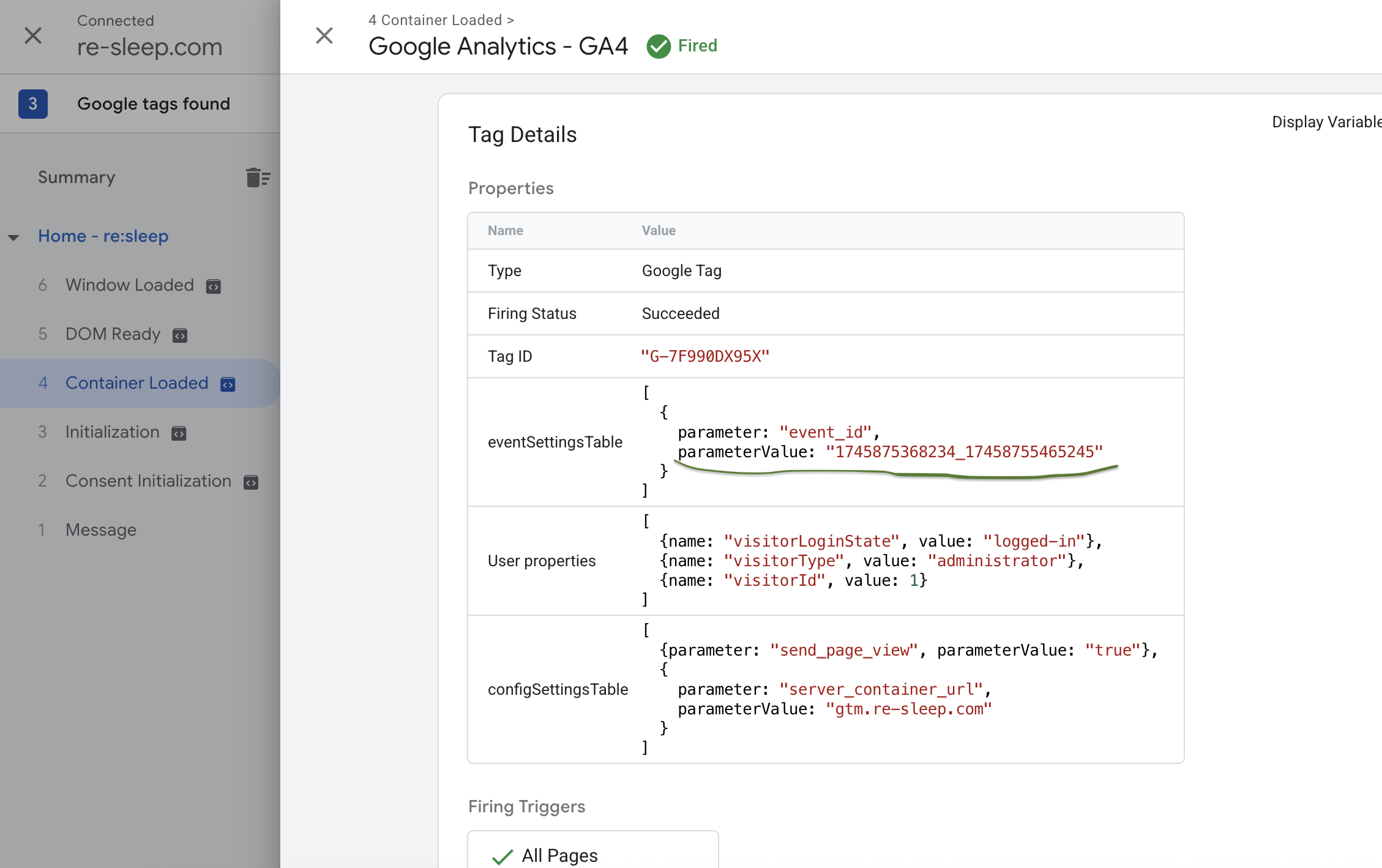This screenshot has width=1382, height=868.
Task: Click the Container Loaded code icon
Action: point(228,384)
